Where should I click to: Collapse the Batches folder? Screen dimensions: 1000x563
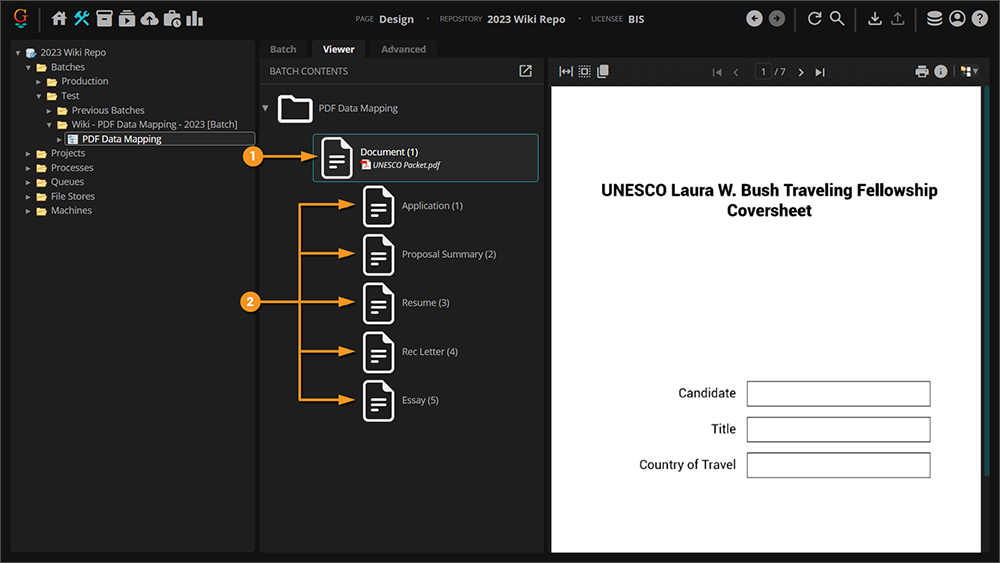tap(28, 67)
